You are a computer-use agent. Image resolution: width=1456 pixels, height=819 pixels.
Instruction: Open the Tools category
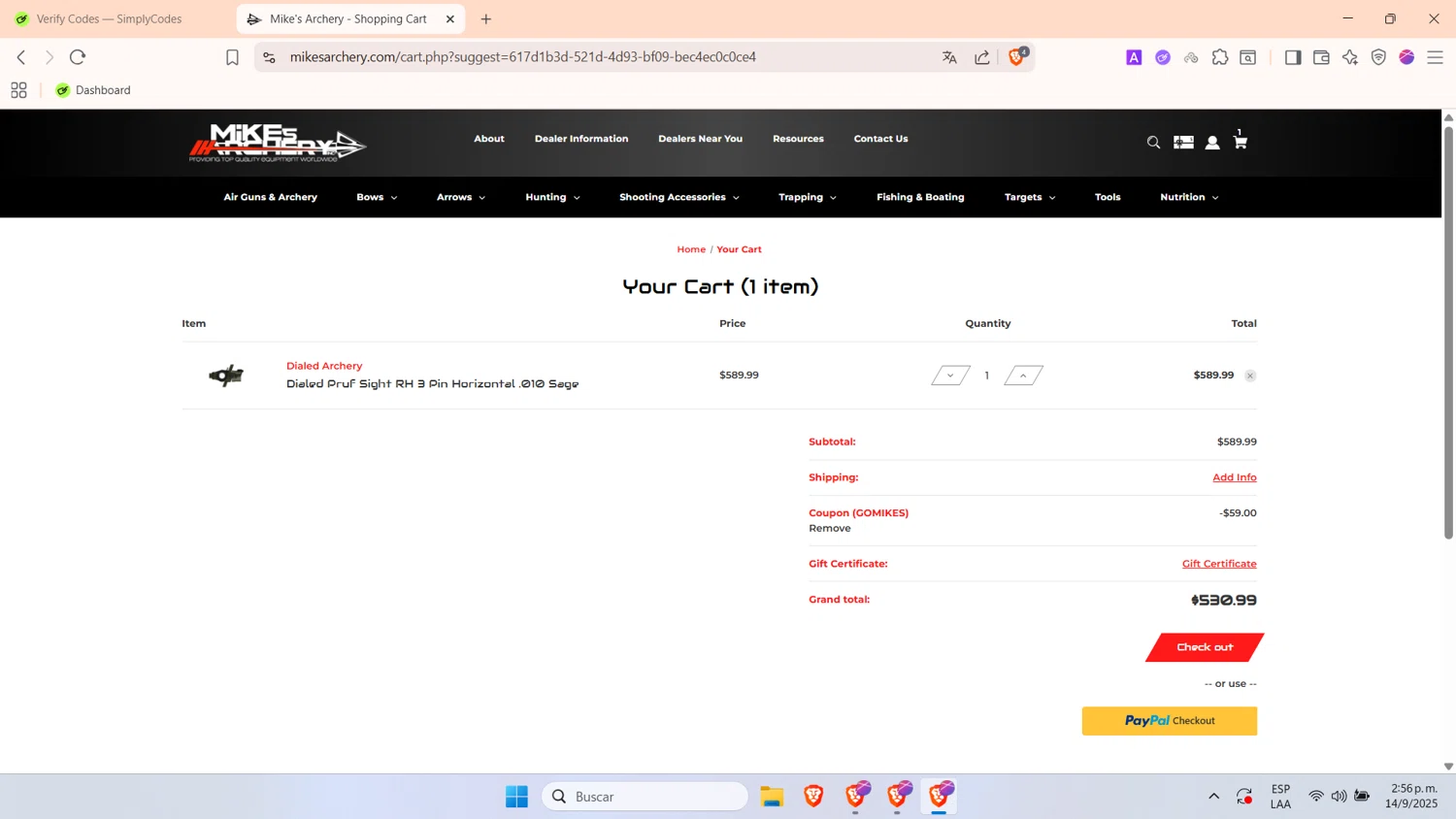tap(1108, 197)
